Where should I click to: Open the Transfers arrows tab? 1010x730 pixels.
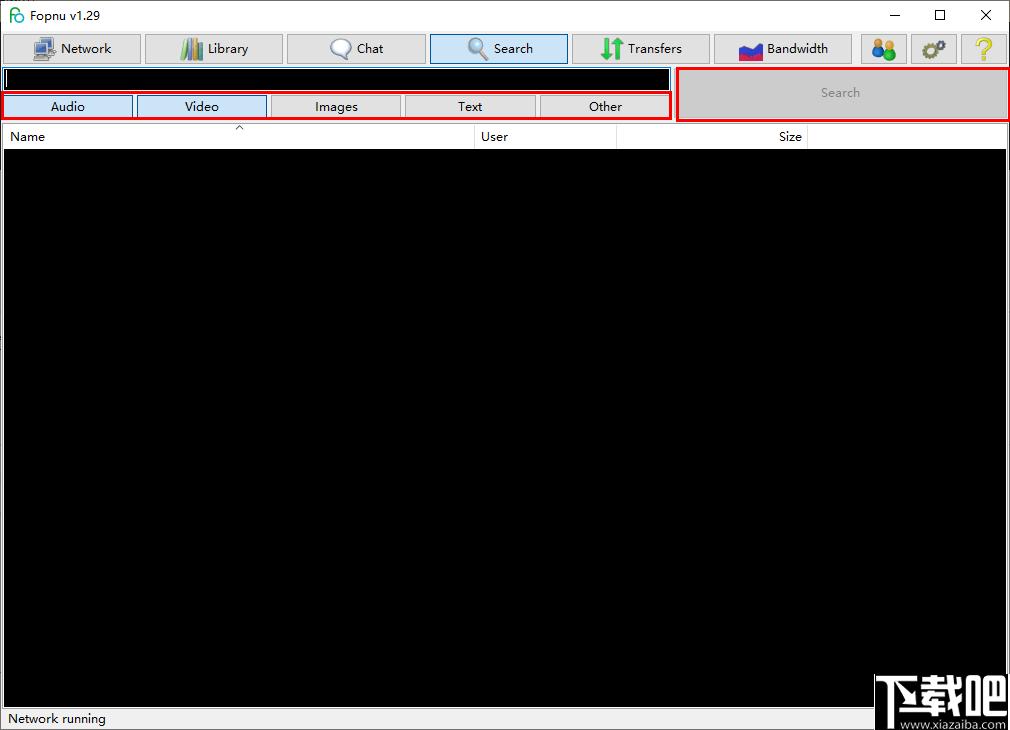pyautogui.click(x=641, y=49)
